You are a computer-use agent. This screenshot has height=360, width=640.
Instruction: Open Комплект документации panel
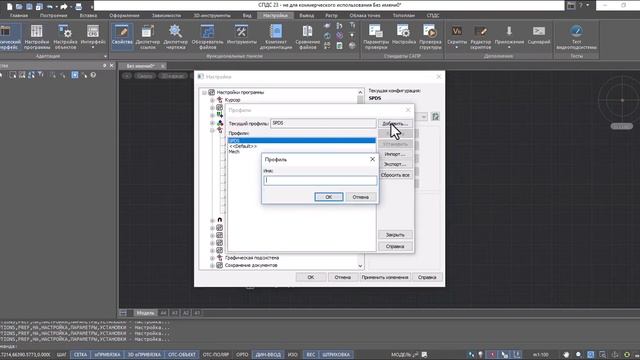tap(276, 37)
